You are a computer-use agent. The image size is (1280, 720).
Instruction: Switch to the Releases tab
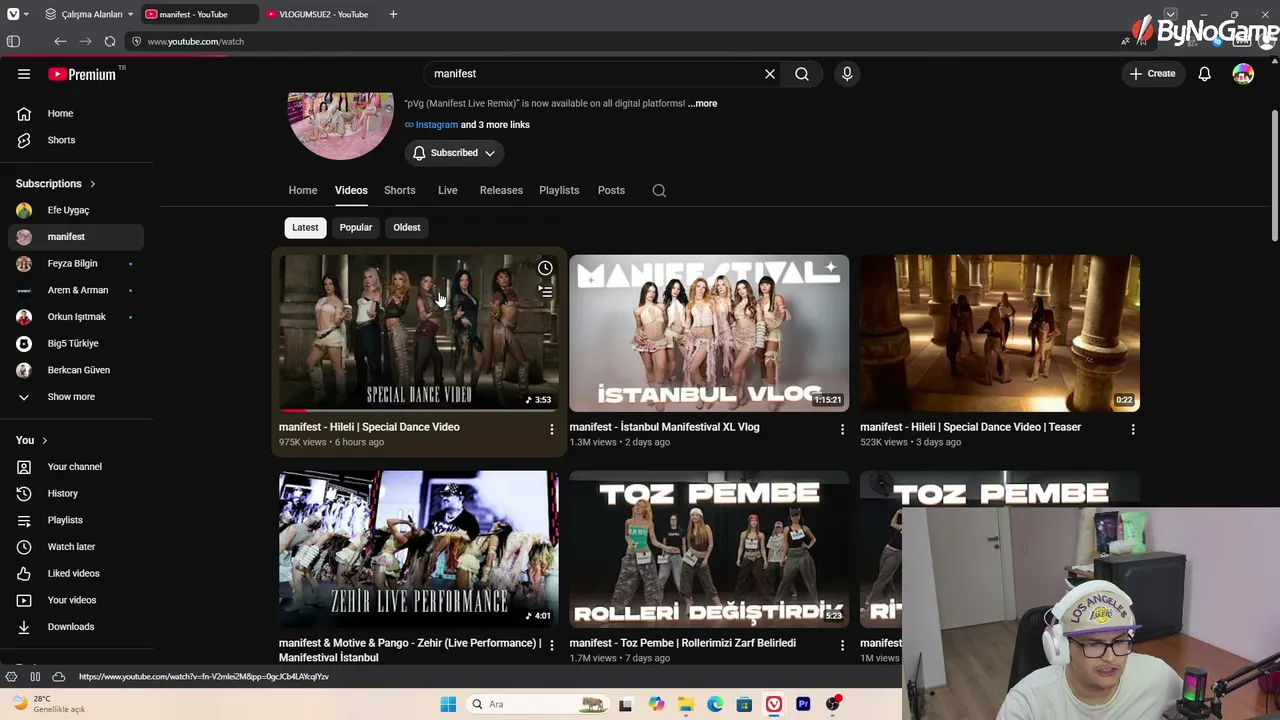501,190
